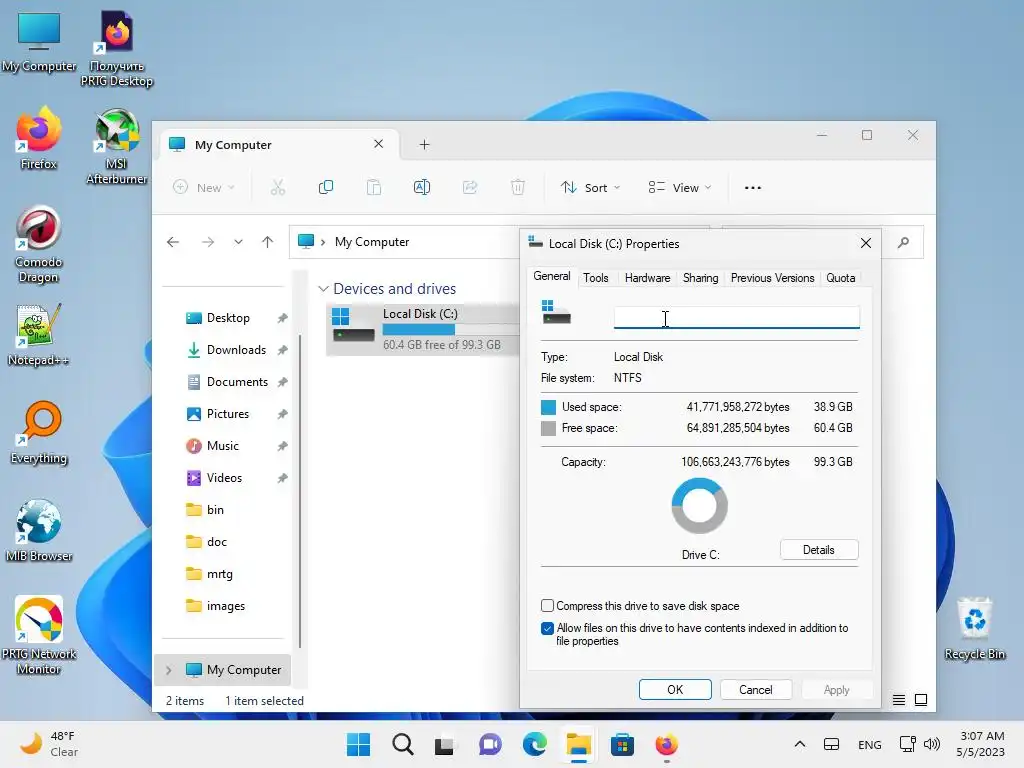Switch to the Tools tab
This screenshot has width=1024, height=768.
(596, 278)
